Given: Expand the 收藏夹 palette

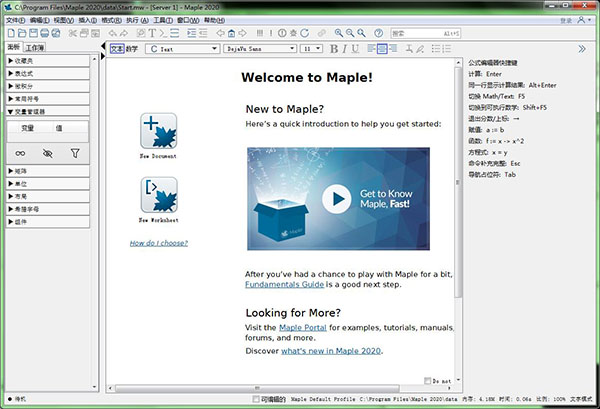Looking at the screenshot, I should coord(48,61).
